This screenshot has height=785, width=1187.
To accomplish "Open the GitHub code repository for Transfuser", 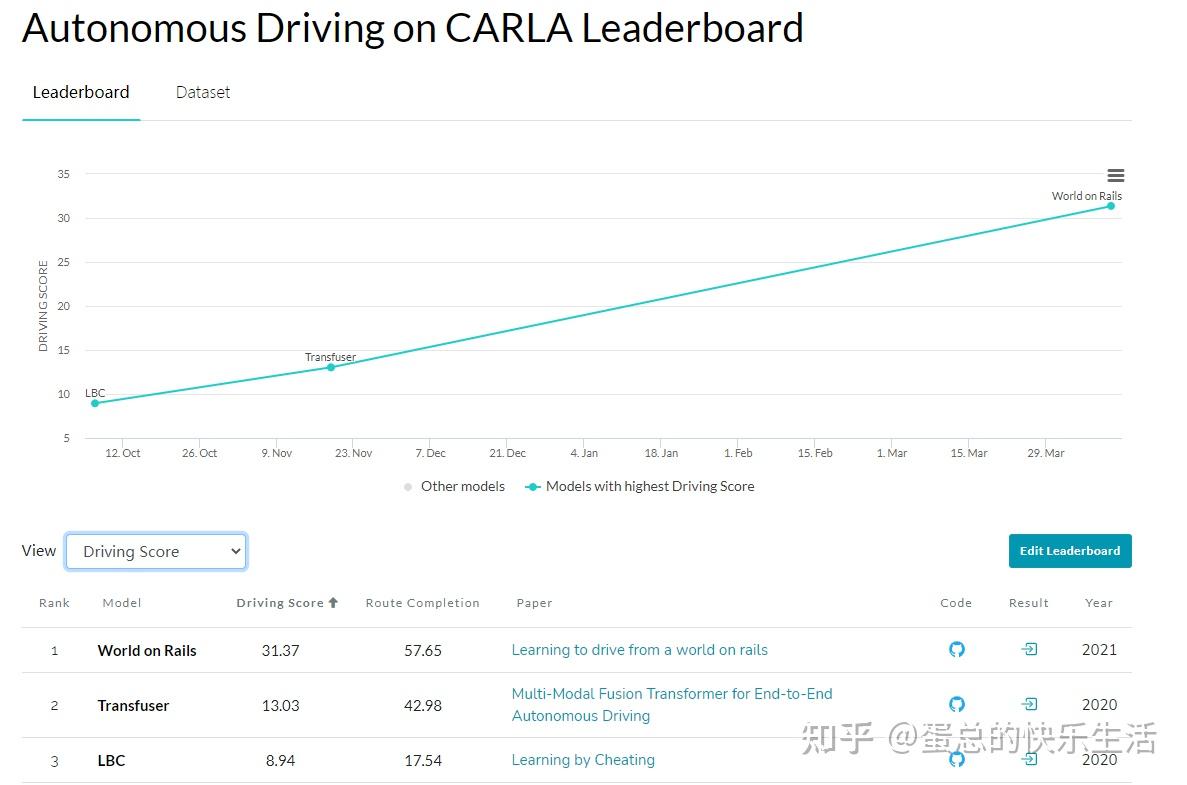I will pos(957,705).
